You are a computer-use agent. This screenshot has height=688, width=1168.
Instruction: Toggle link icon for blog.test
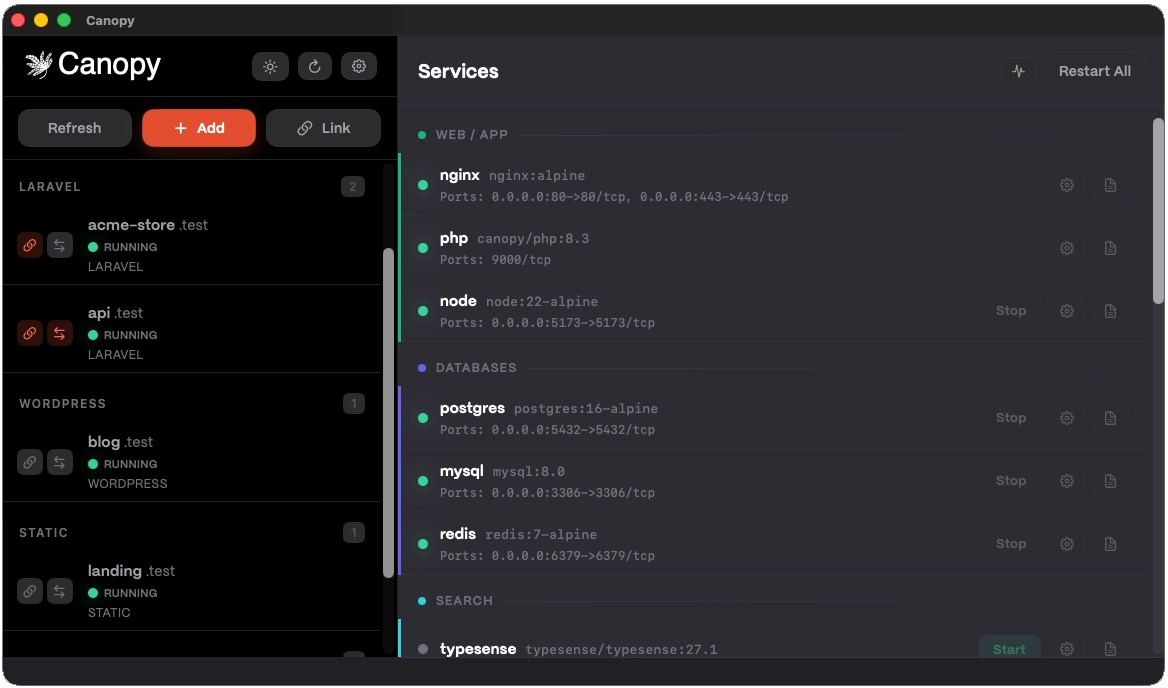[30, 462]
